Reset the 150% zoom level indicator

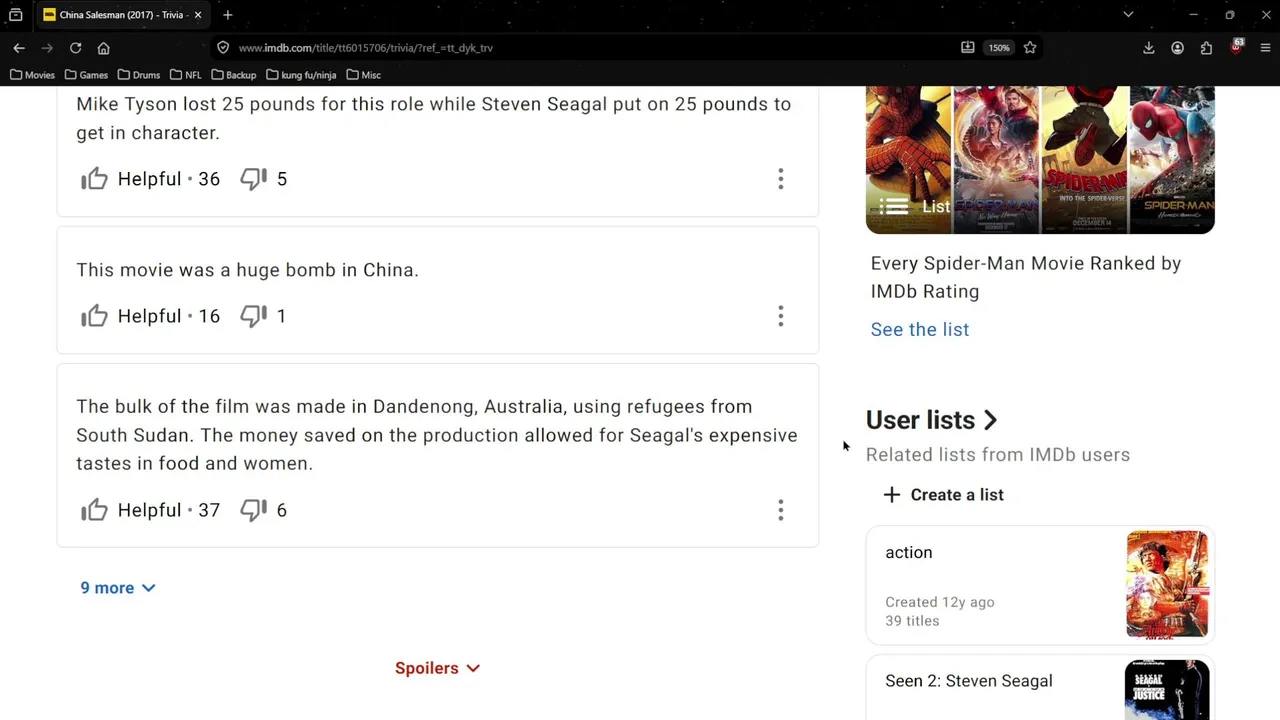coord(999,48)
